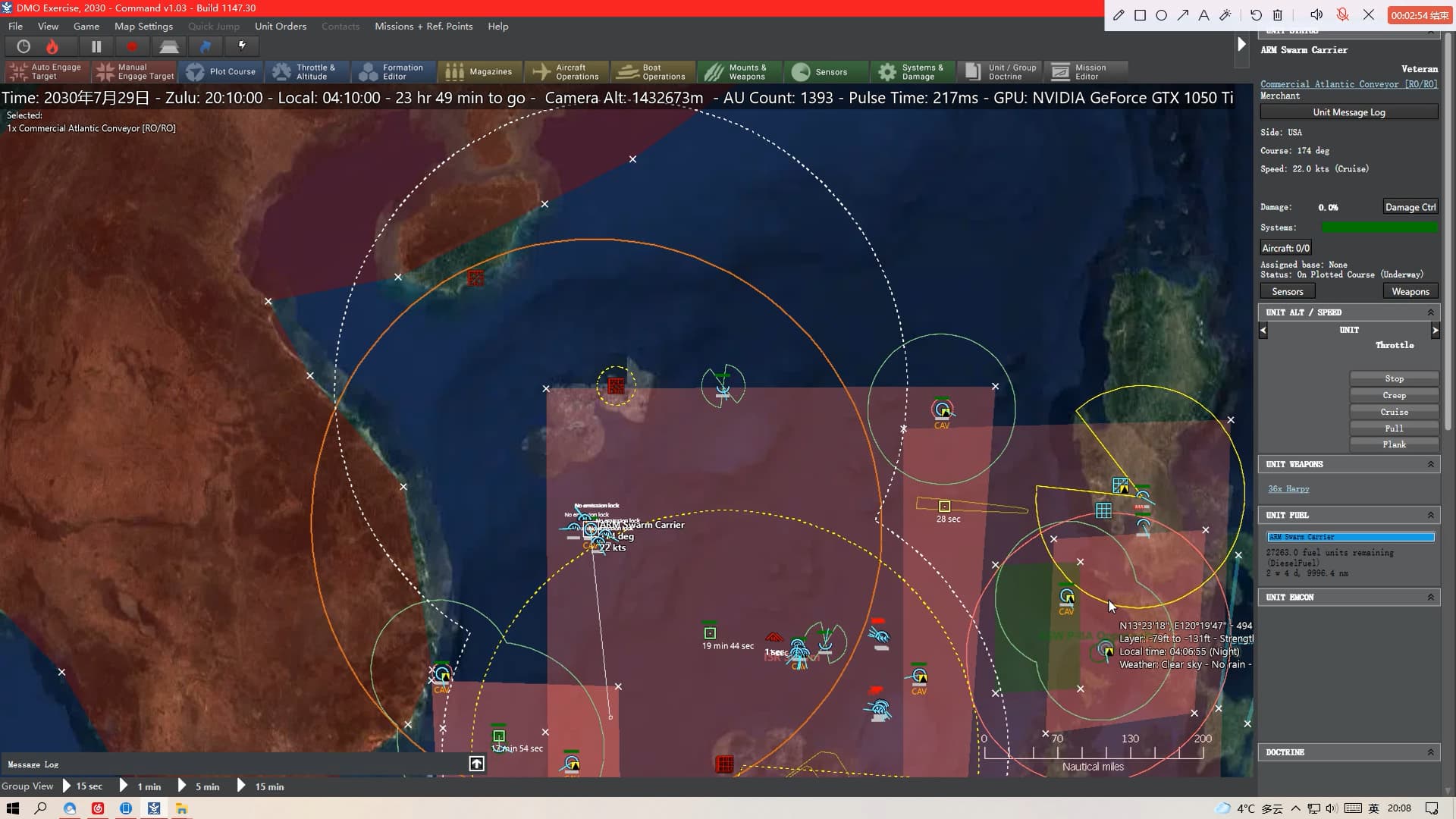This screenshot has height=819, width=1456.
Task: Open the View menu
Action: 48,26
